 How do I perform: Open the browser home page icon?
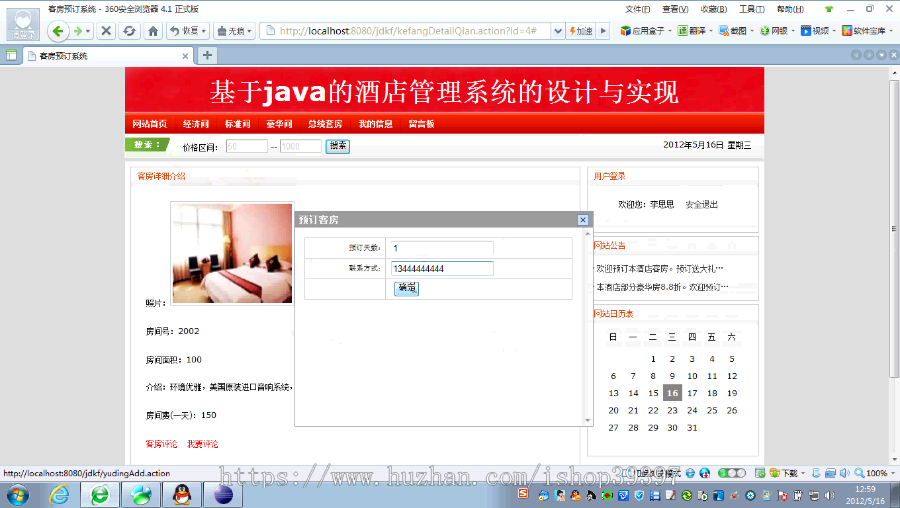pos(153,31)
